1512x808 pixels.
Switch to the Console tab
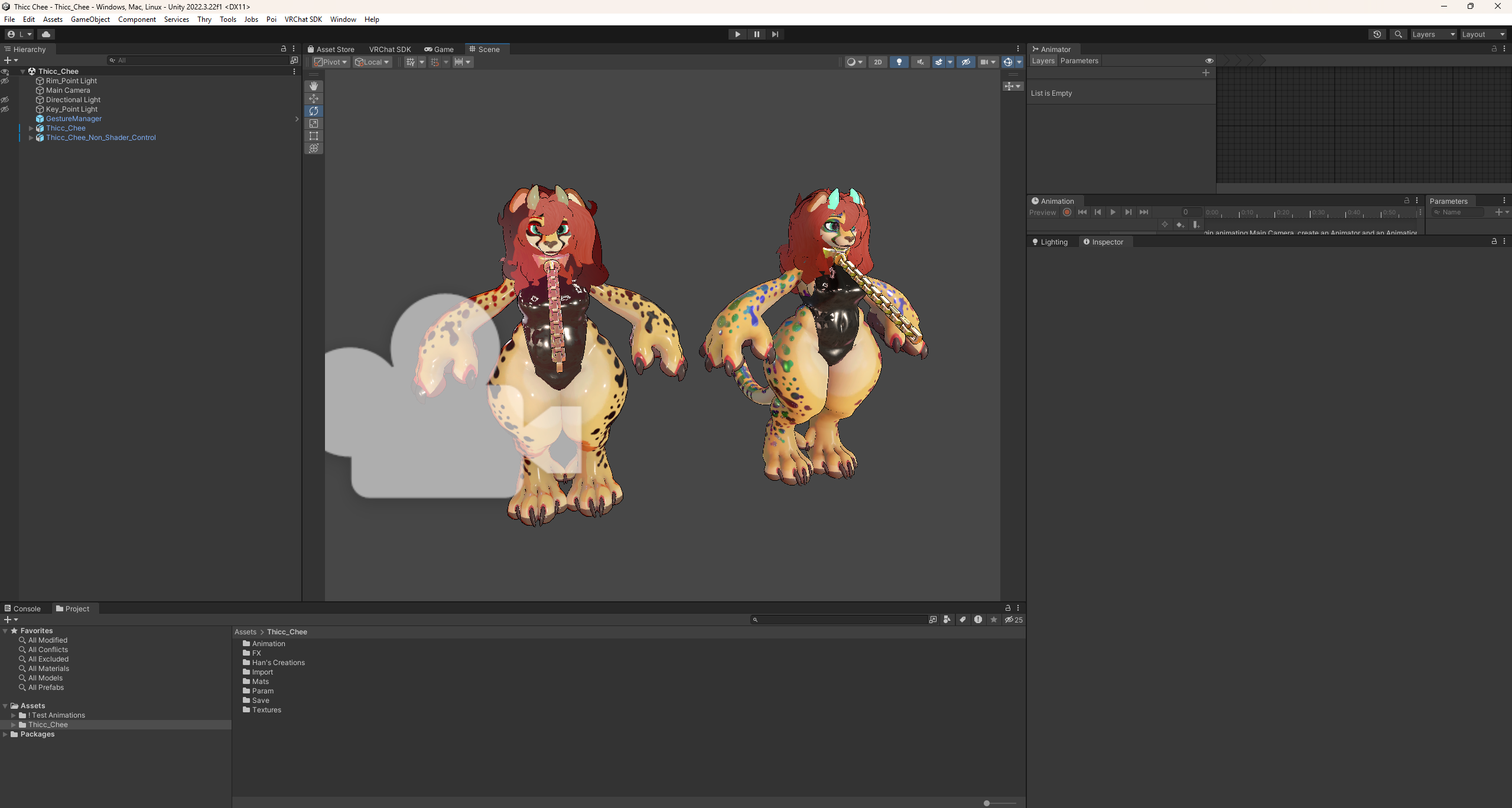(22, 608)
